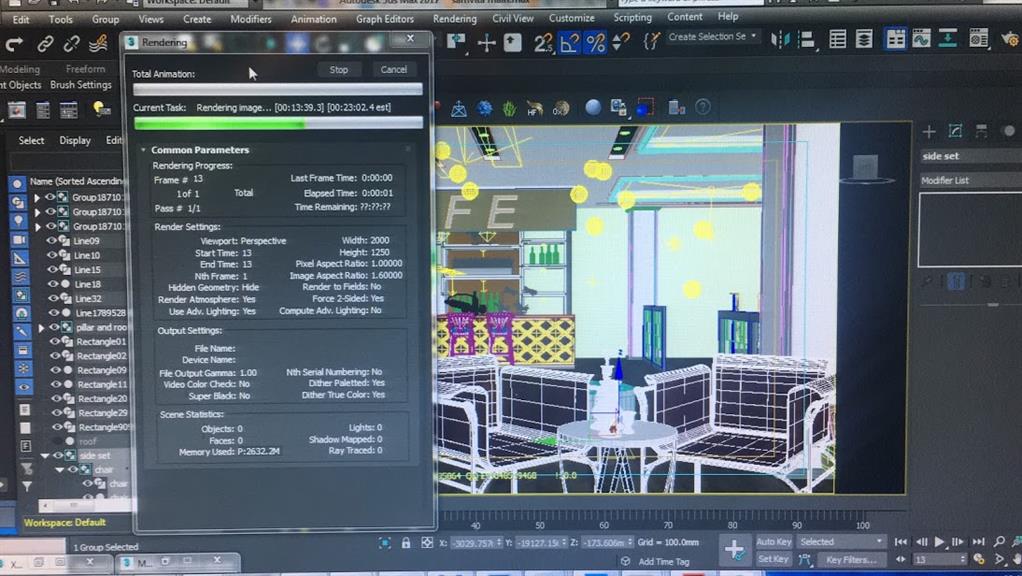Toggle the Percent Snap tool
Image resolution: width=1022 pixels, height=576 pixels.
coord(595,43)
